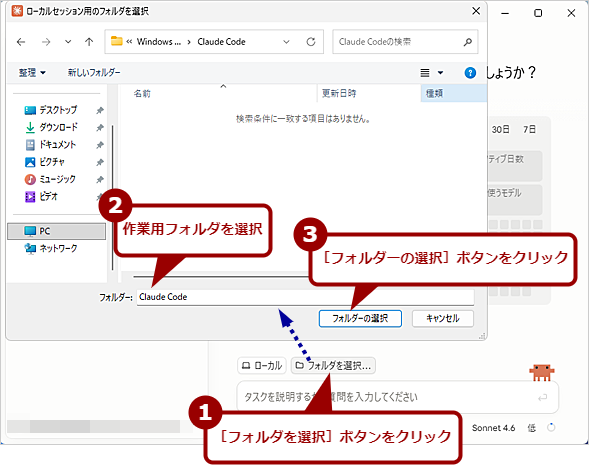Click フォルダを選択... button in Claude window
589x465 pixels.
point(333,365)
